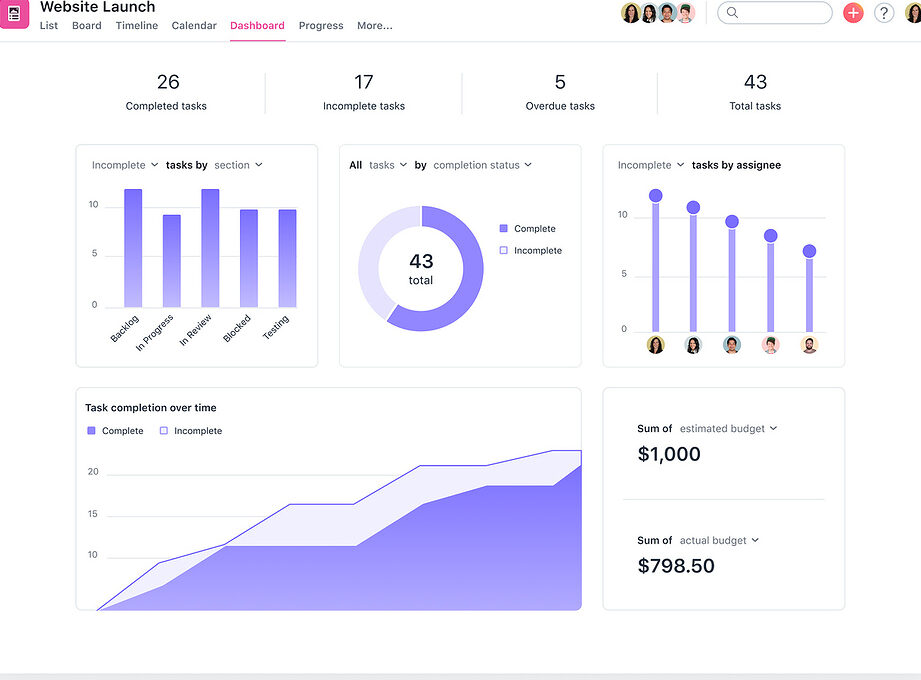Expand the estimated budget dropdown

tap(728, 429)
